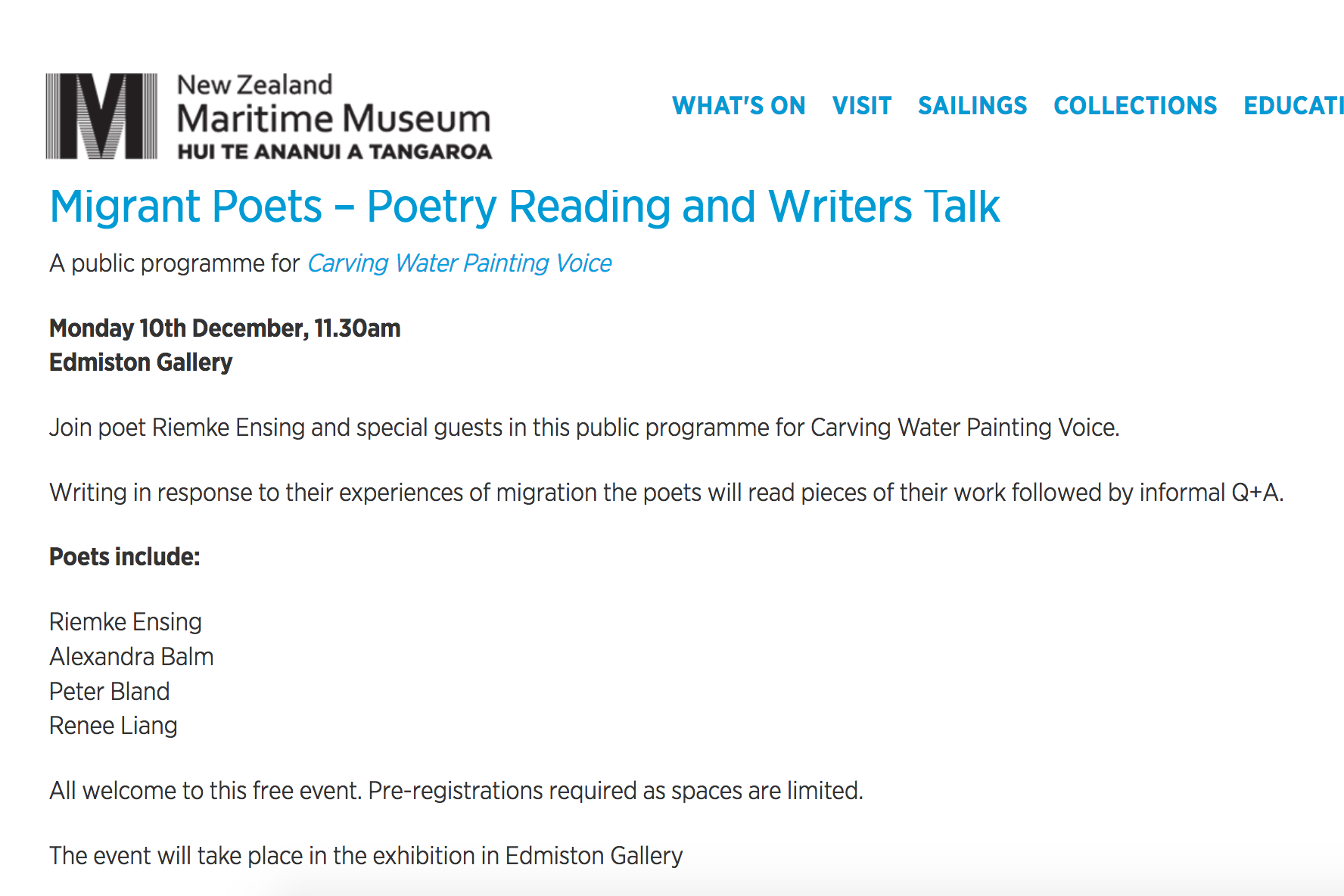Click the "Join poet Riemke Ensing" paragraph
This screenshot has height=896, width=1344.
point(583,428)
